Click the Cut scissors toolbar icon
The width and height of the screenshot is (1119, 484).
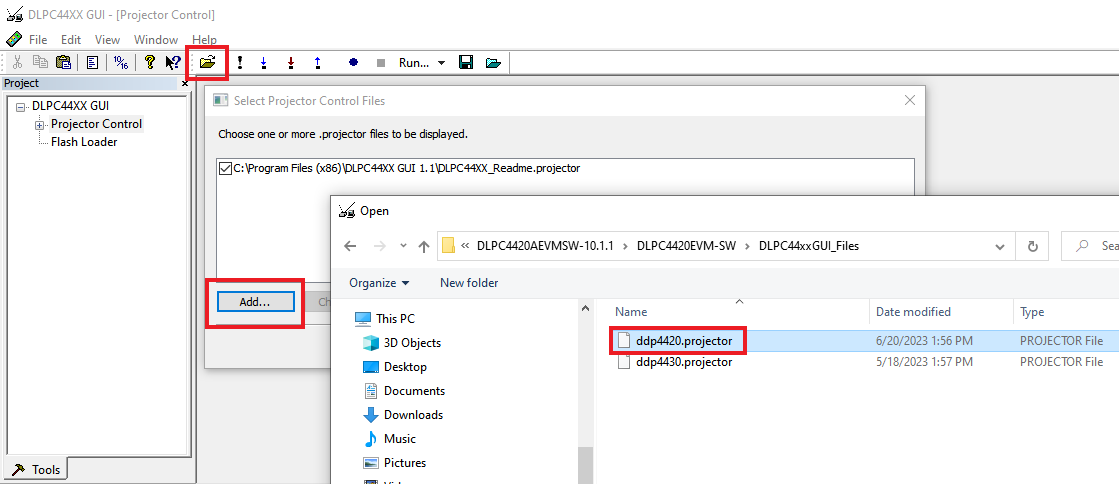18,63
